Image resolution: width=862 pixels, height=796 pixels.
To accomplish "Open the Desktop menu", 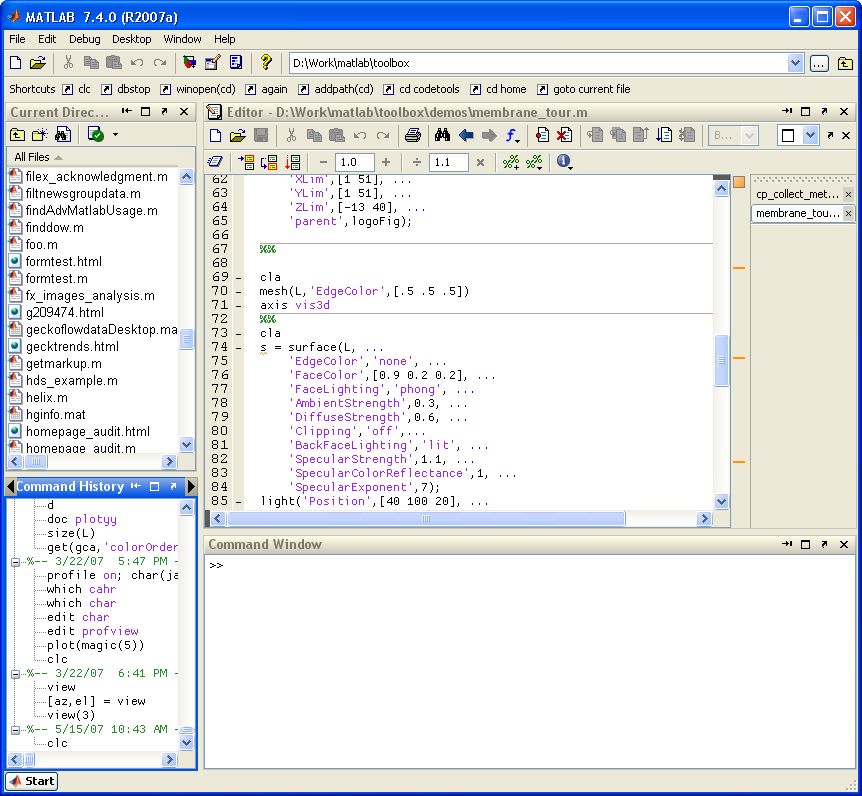I will click(x=131, y=39).
